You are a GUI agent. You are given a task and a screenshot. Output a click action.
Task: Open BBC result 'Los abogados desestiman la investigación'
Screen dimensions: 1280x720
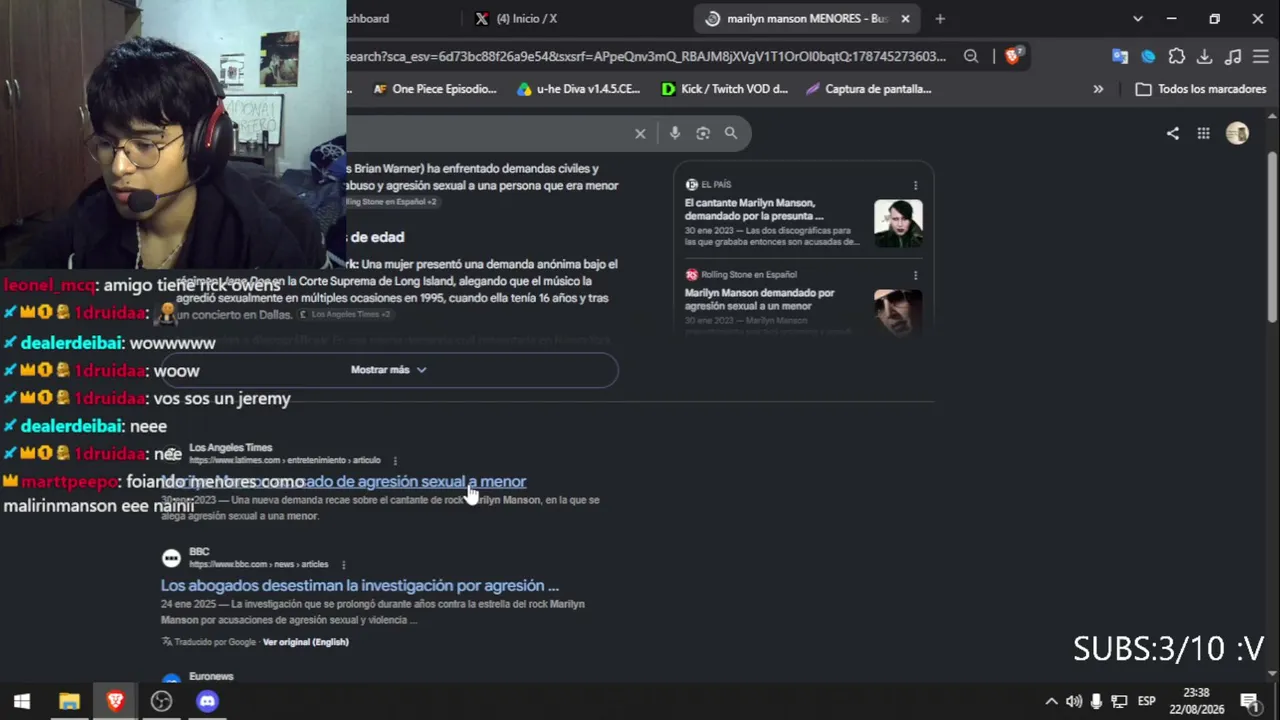360,586
